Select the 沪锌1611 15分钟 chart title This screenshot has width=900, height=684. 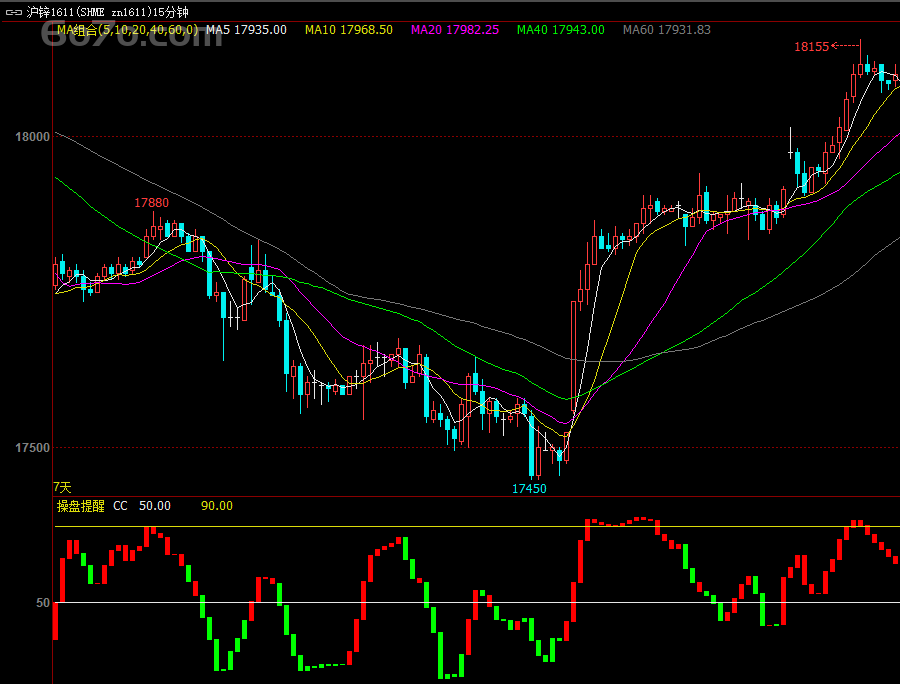click(x=107, y=12)
